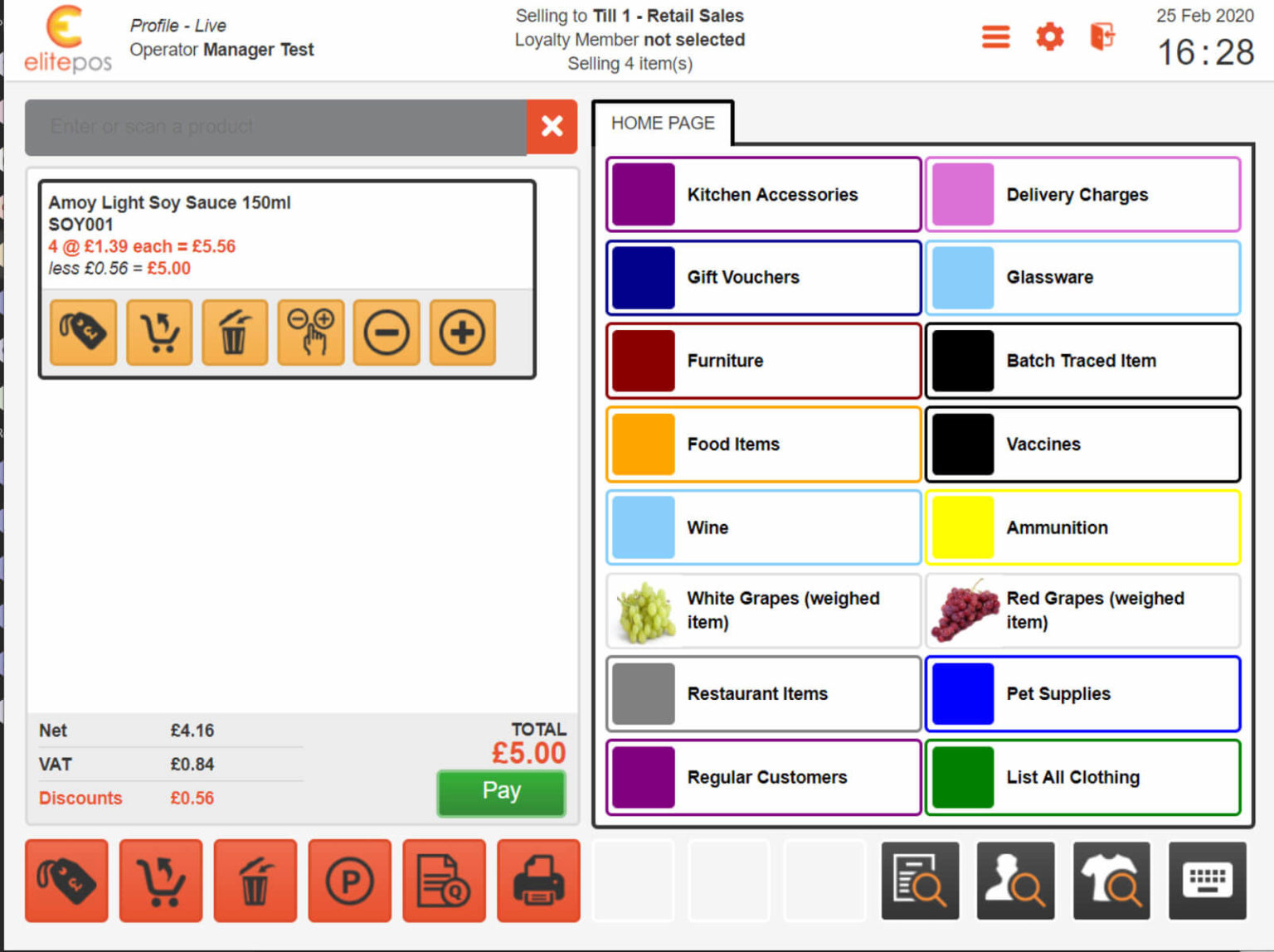
Task: Click red bin icon to void sale
Action: click(x=255, y=882)
